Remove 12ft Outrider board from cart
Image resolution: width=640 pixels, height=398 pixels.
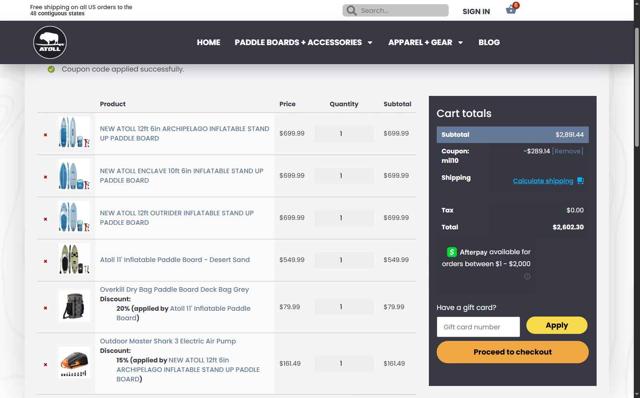click(x=45, y=219)
